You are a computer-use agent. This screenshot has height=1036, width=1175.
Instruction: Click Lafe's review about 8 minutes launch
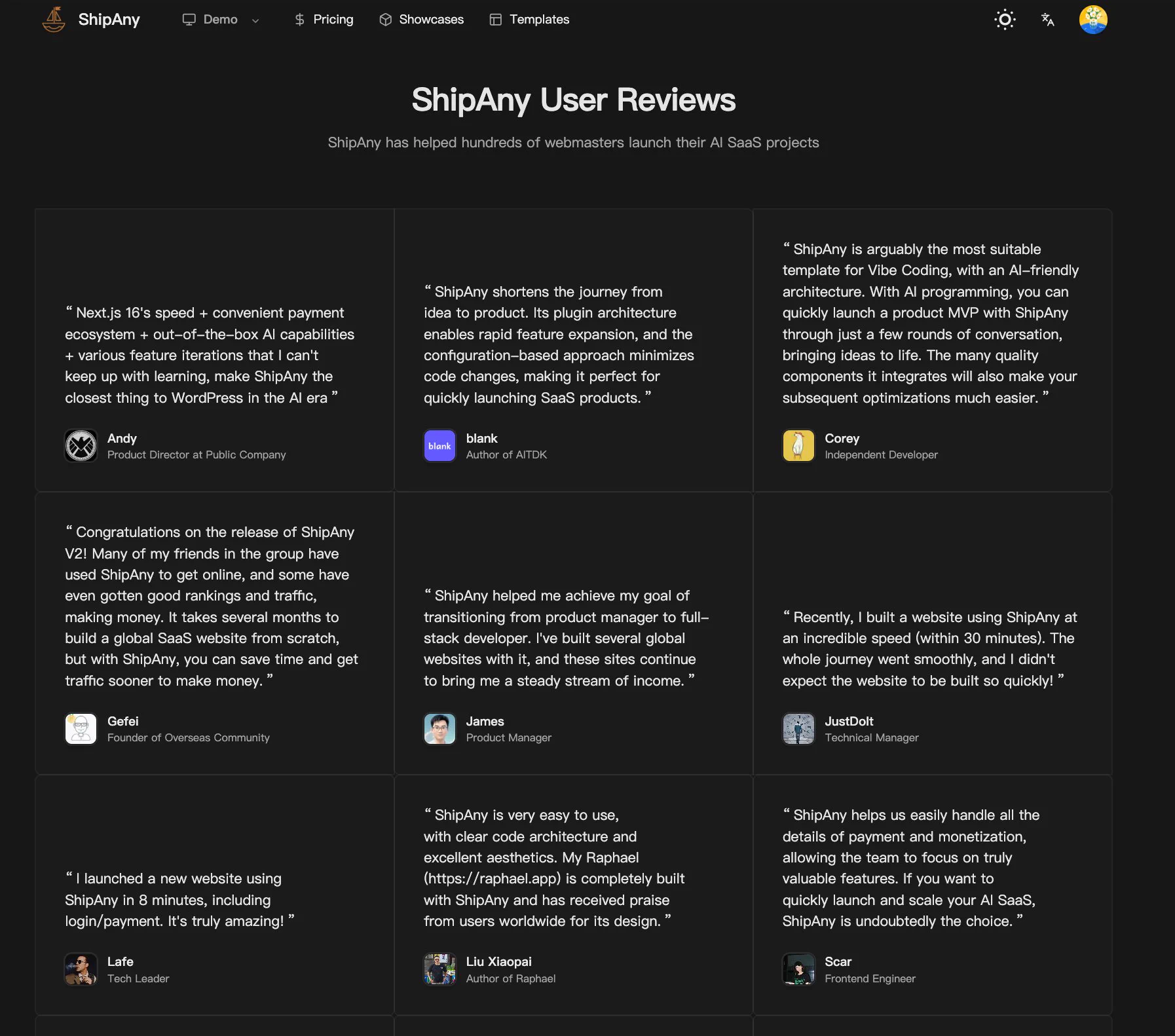point(179,900)
